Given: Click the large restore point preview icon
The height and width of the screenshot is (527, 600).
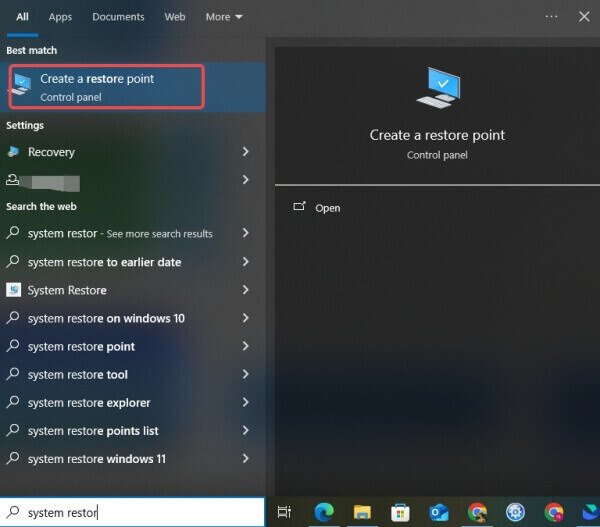Looking at the screenshot, I should pyautogui.click(x=439, y=88).
